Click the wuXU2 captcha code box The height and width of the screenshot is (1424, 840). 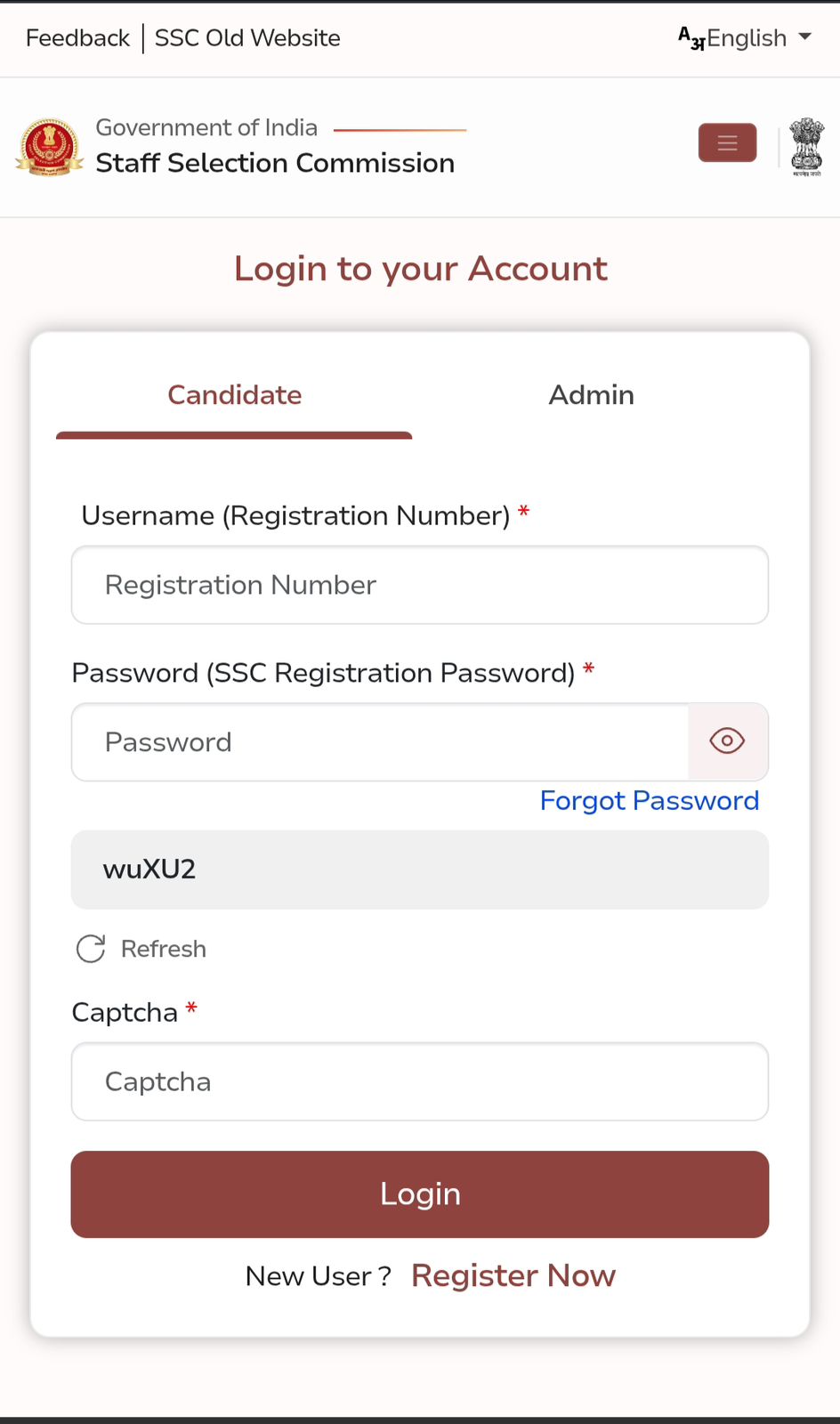pyautogui.click(x=419, y=870)
